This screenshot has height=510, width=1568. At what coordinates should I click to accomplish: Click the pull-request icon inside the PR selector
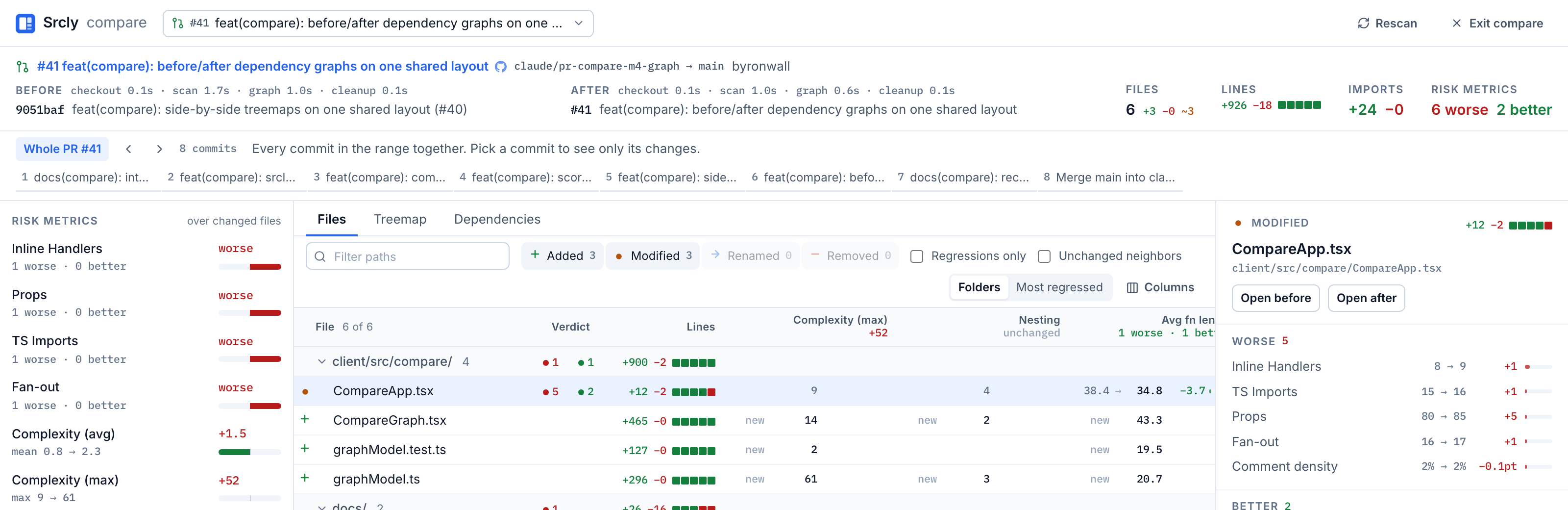(x=178, y=23)
